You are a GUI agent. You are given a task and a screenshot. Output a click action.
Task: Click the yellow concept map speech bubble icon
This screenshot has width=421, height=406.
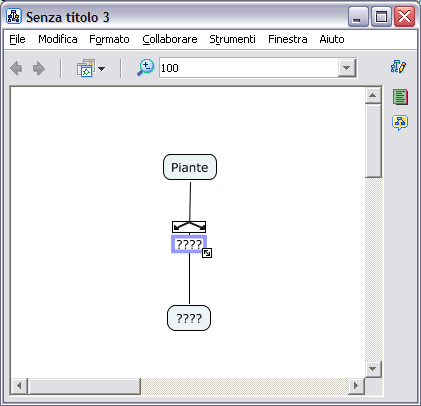400,123
